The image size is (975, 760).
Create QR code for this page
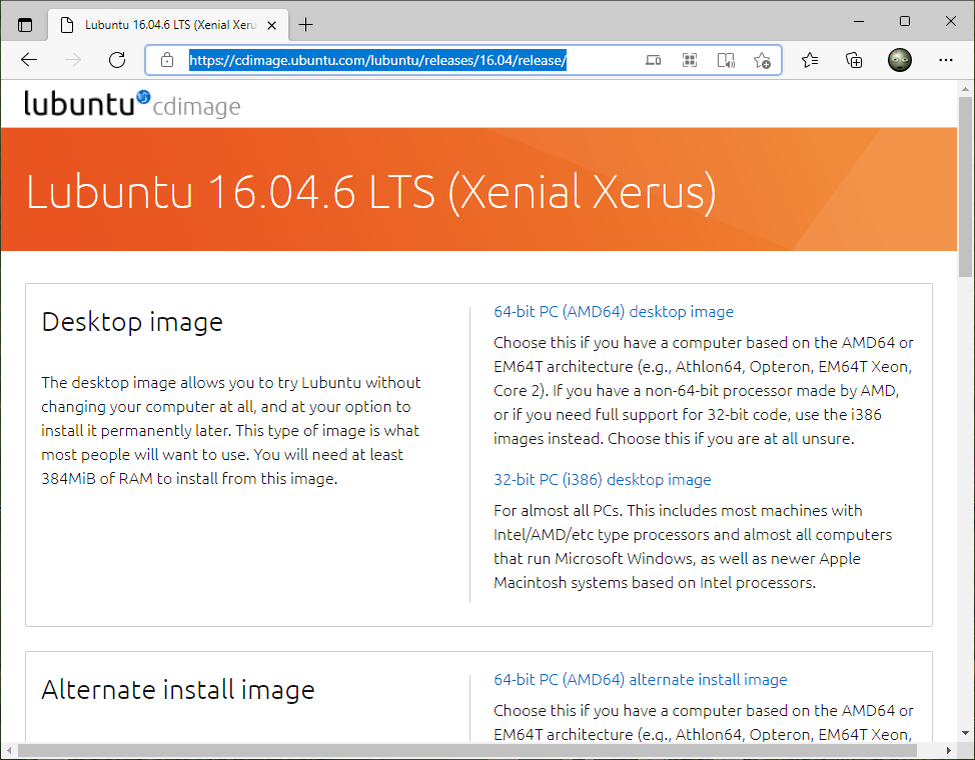pyautogui.click(x=690, y=60)
